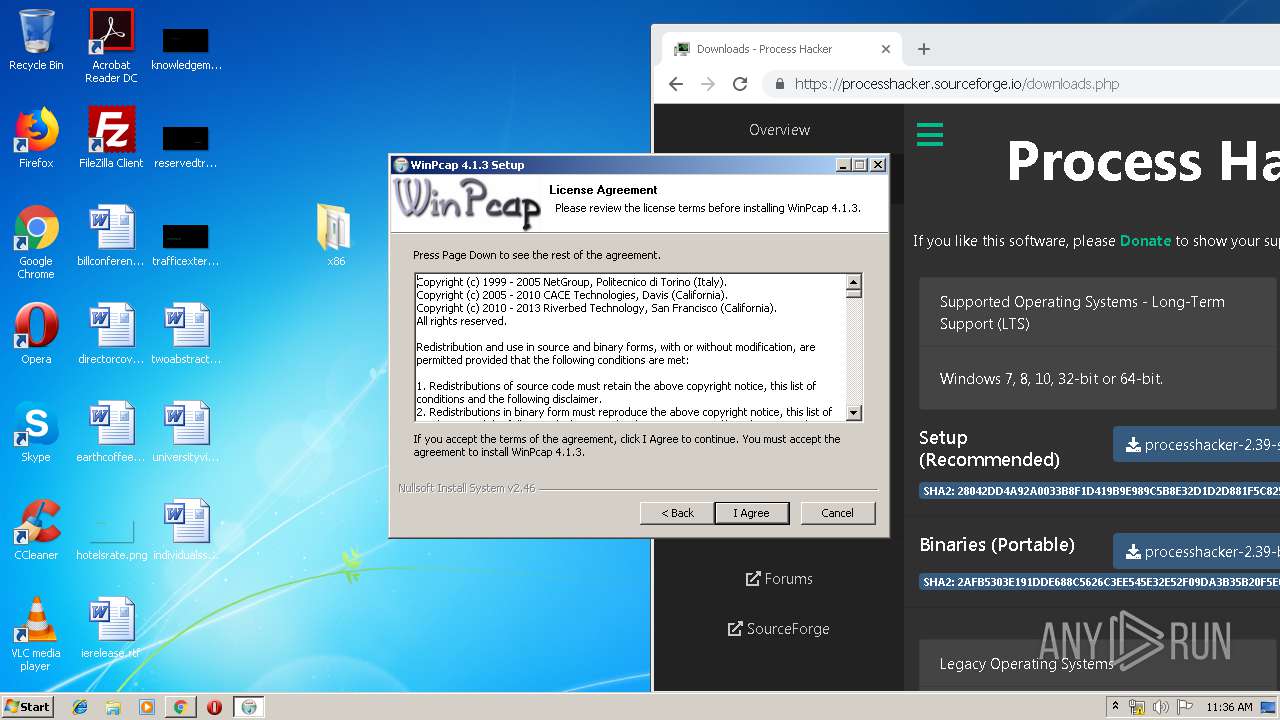1280x720 pixels.
Task: Toggle green hamburger menu on page
Action: [930, 134]
